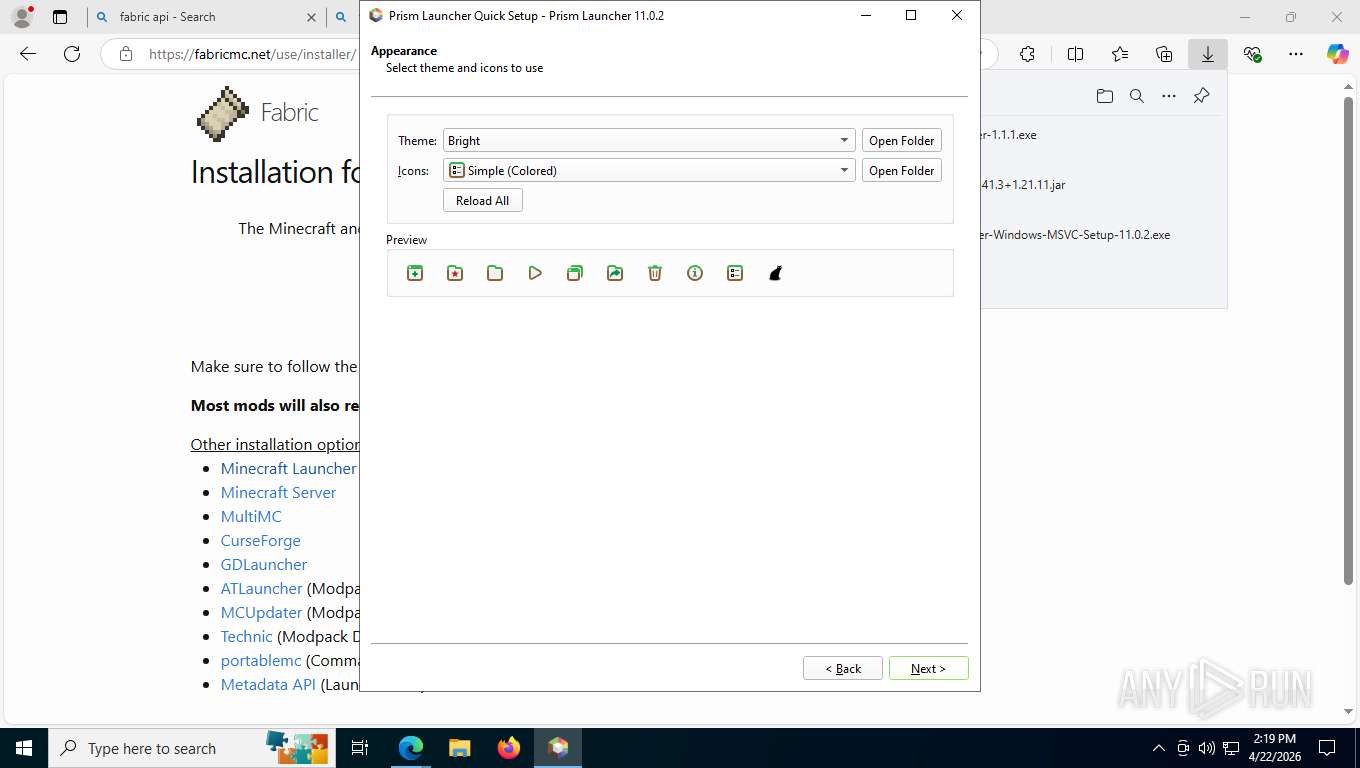Toggle Edge split screen icon
Screen dimensions: 1360x768
[x=1075, y=55]
